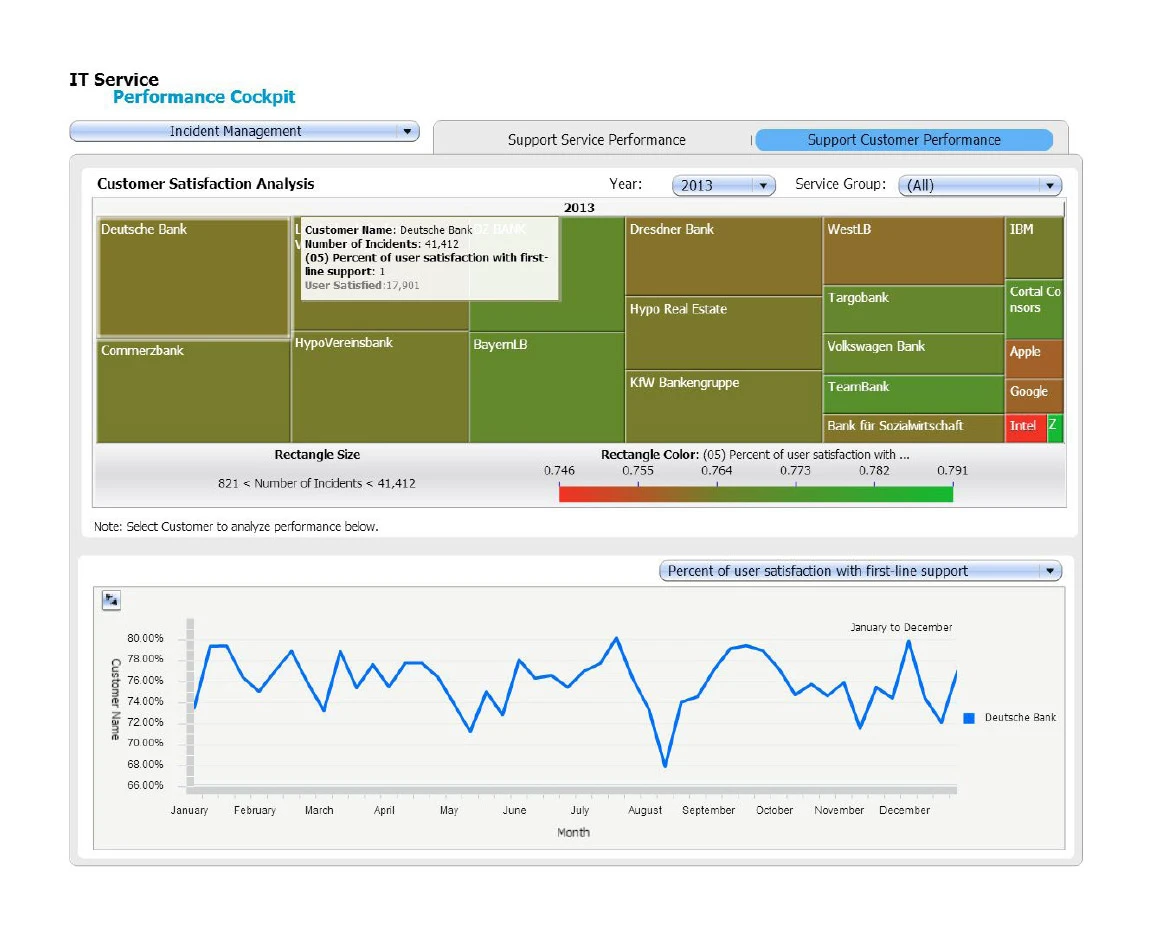Select the Dresdner Bank treemap rectangle
This screenshot has height=943, width=1150.
(x=723, y=256)
